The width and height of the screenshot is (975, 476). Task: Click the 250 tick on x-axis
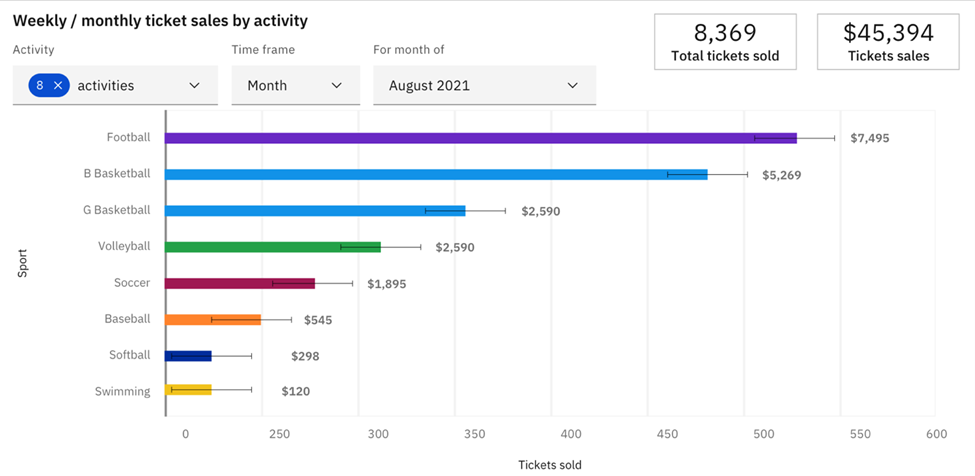pyautogui.click(x=280, y=434)
